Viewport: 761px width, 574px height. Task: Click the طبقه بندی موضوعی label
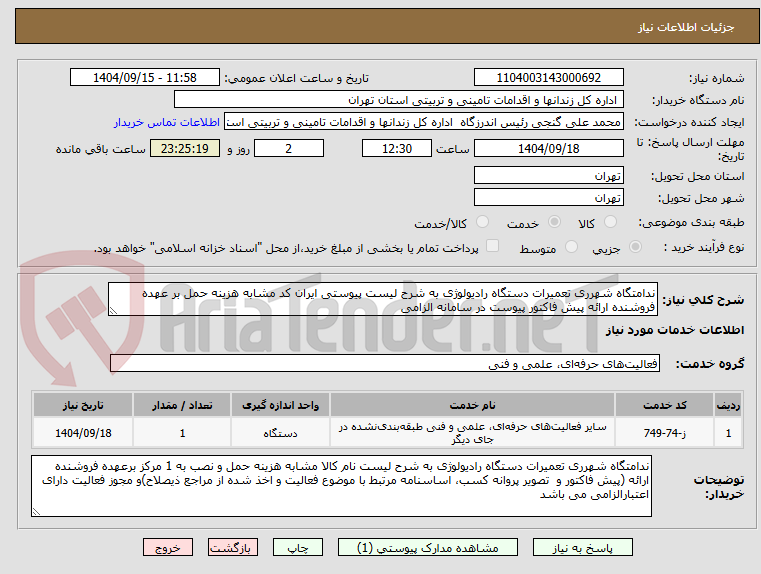coord(692,223)
